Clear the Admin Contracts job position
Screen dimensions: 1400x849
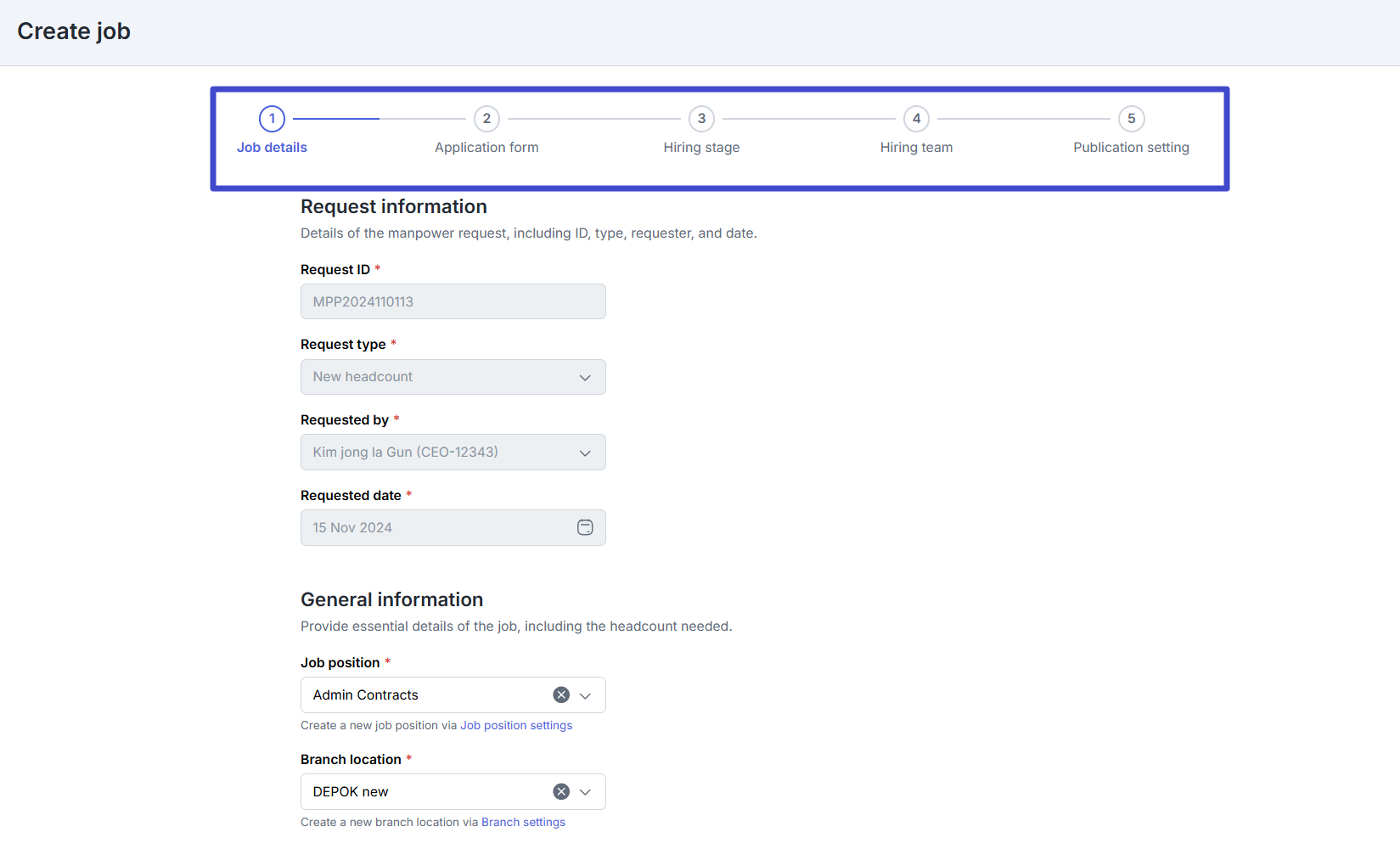561,695
